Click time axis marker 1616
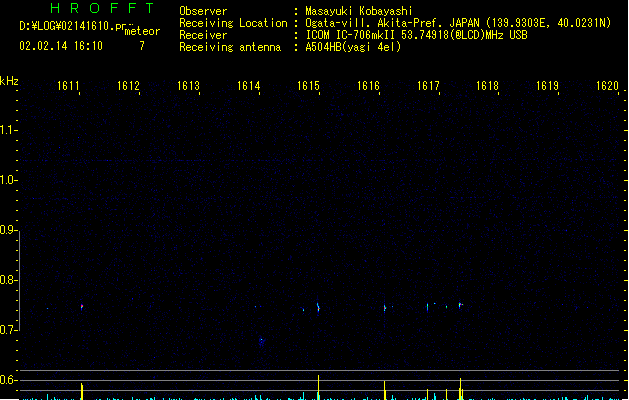 point(368,86)
